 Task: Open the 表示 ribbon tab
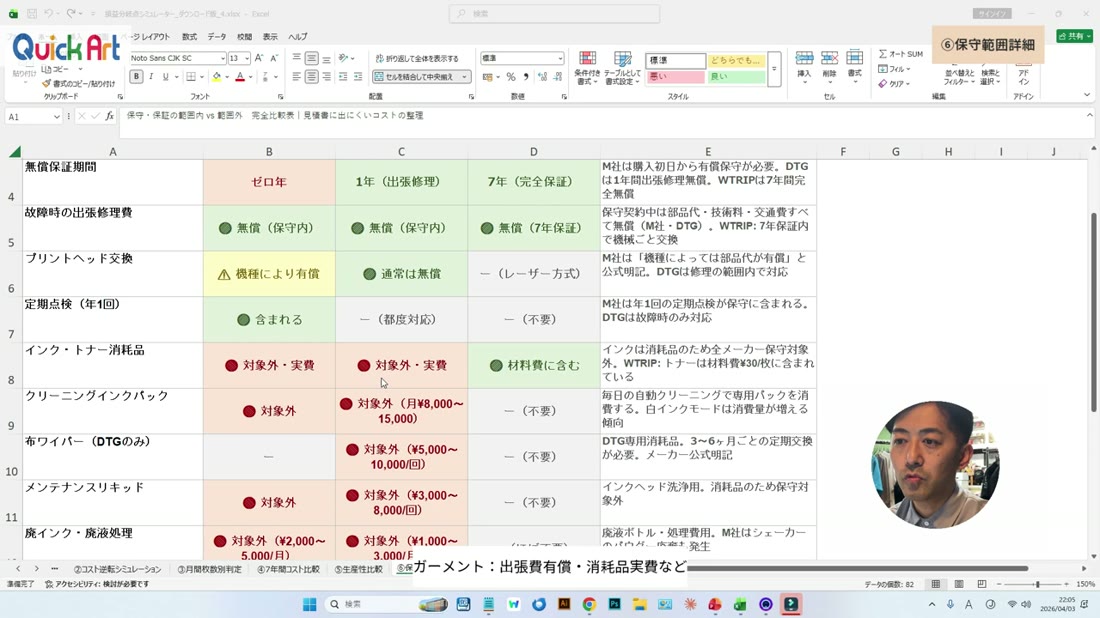tap(270, 36)
